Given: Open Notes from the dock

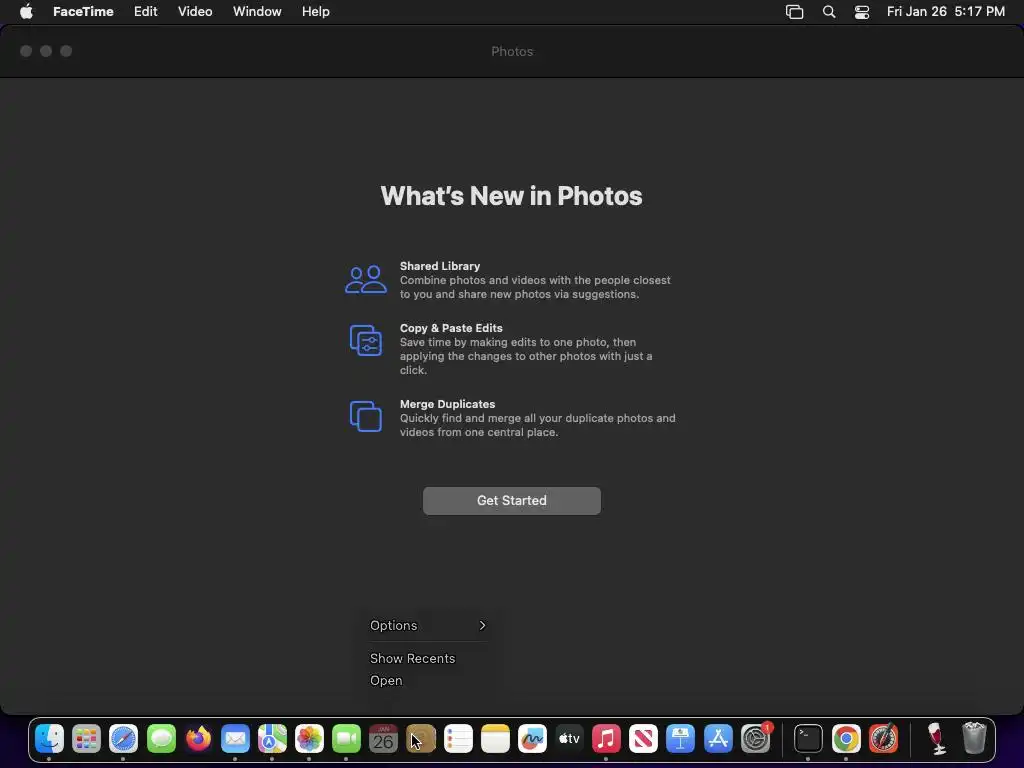Looking at the screenshot, I should pos(495,739).
